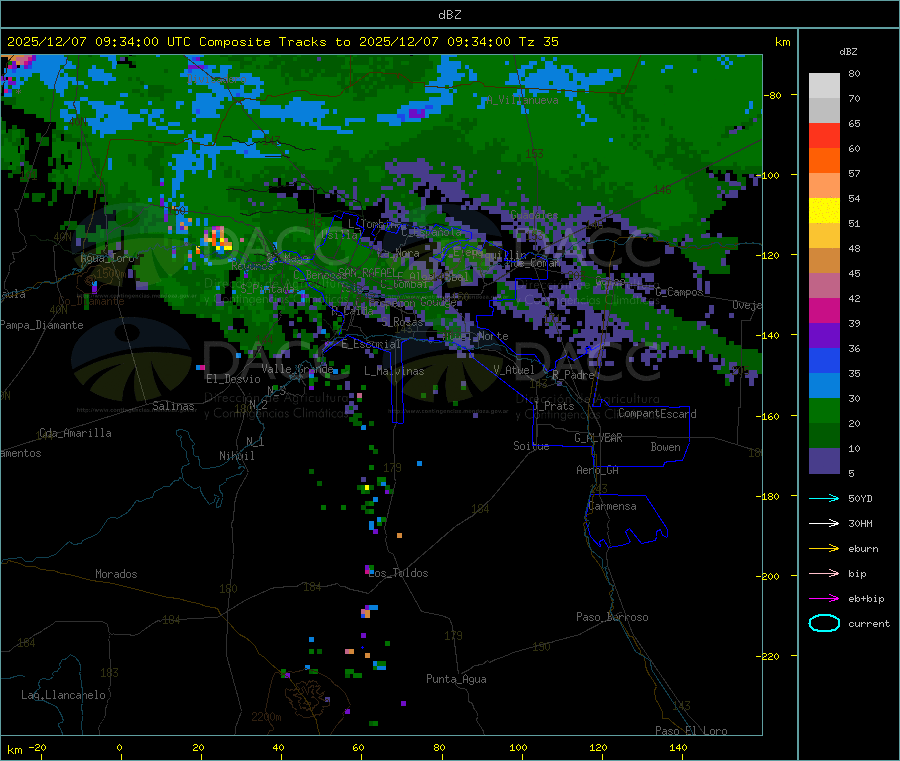The width and height of the screenshot is (900, 761).
Task: Click the 65 dBZ red color swatch
Action: (824, 135)
